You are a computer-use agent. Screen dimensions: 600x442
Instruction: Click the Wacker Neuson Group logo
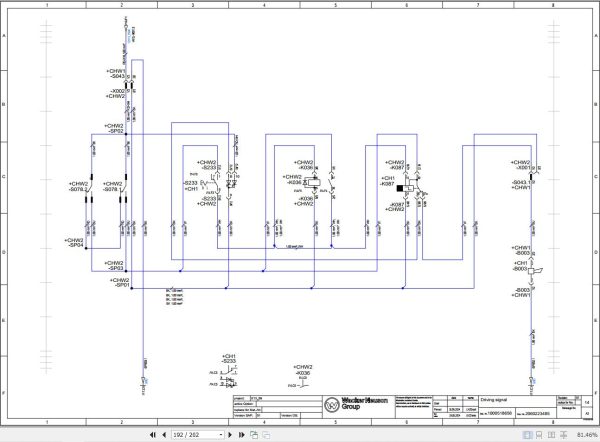click(356, 404)
